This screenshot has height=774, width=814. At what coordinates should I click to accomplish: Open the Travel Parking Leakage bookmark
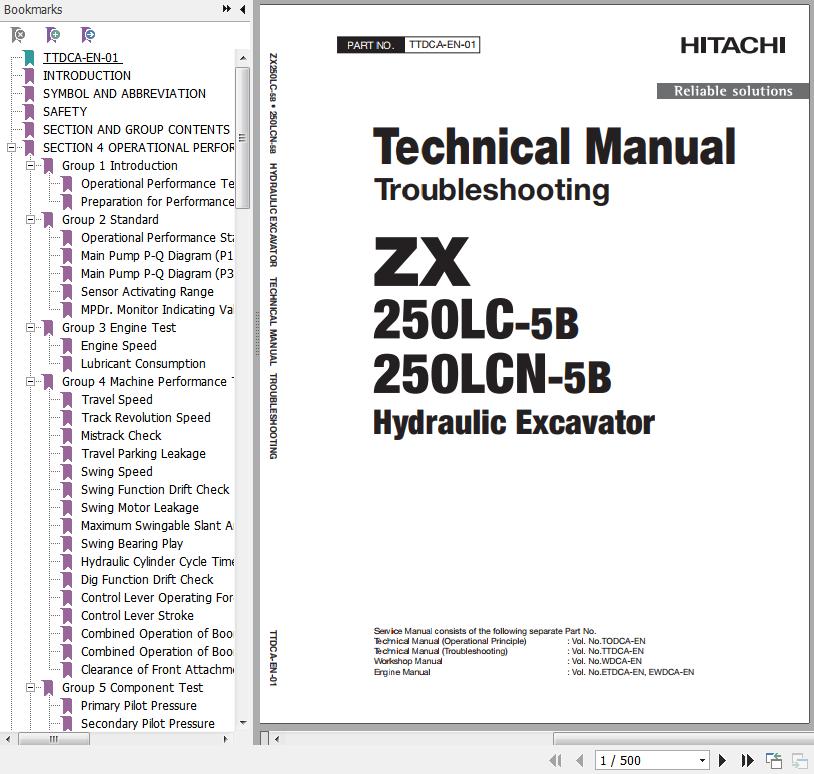tap(143, 454)
